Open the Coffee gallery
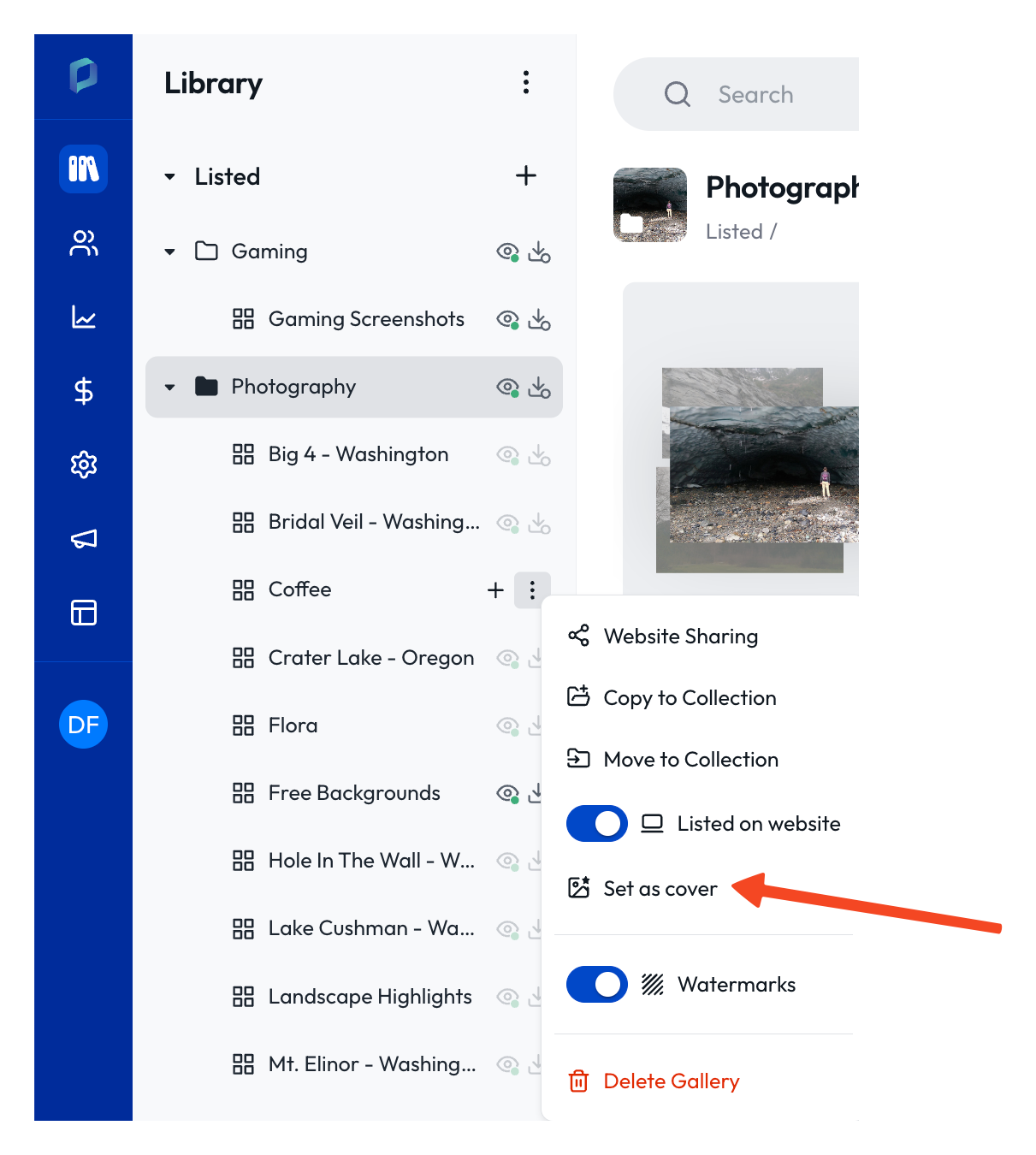This screenshot has height=1155, width=1036. 299,589
